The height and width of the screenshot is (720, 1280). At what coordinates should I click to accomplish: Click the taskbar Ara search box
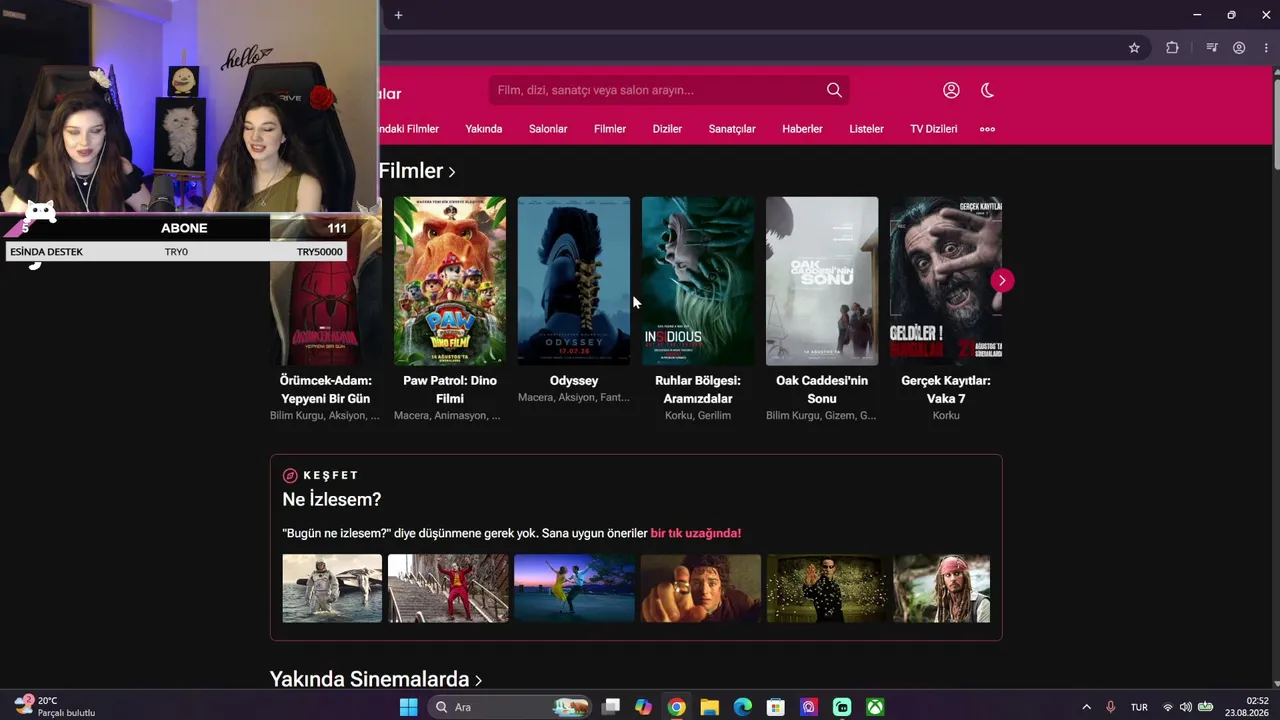(510, 707)
